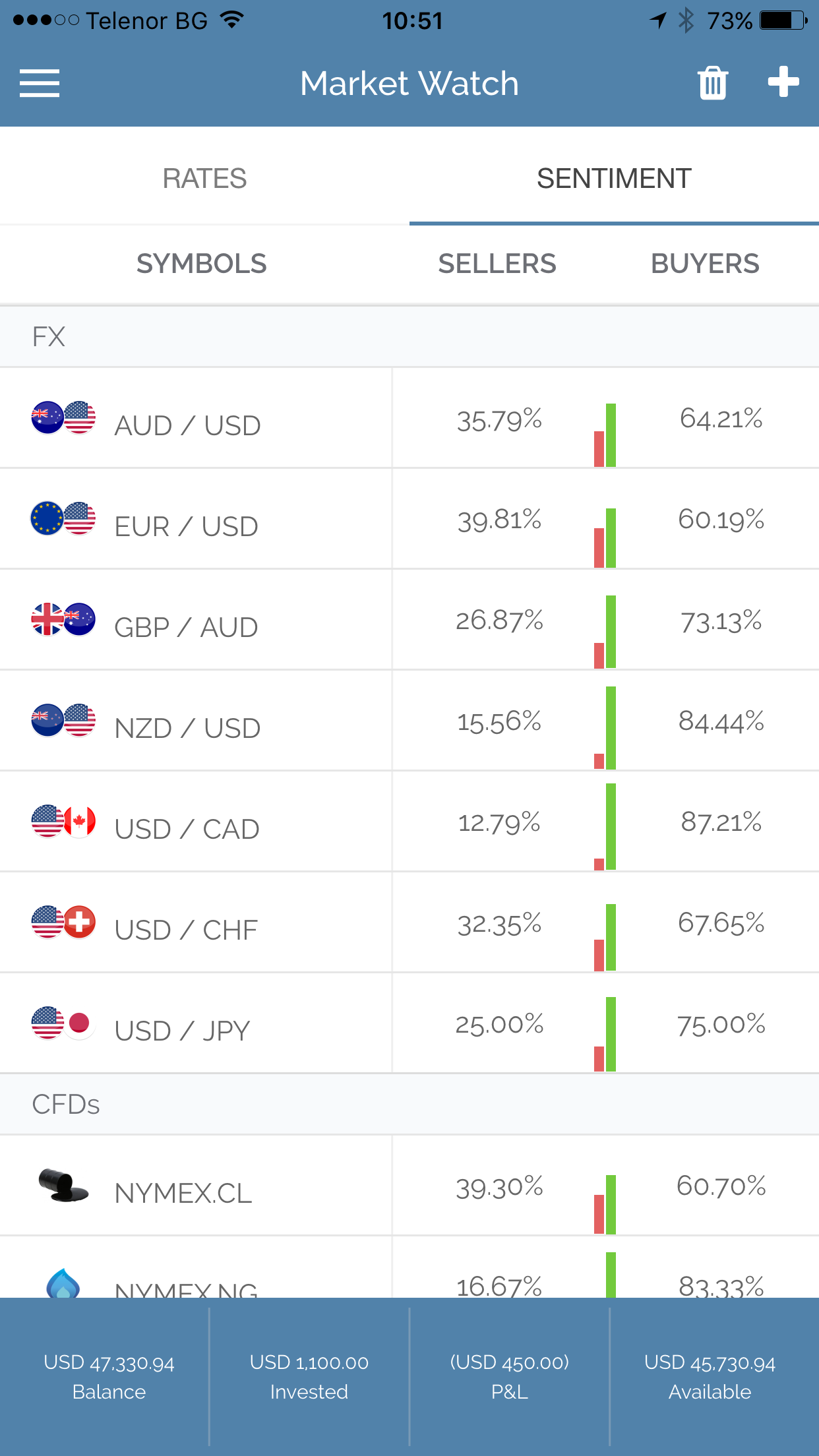
Task: Open the hamburger menu
Action: (x=40, y=84)
